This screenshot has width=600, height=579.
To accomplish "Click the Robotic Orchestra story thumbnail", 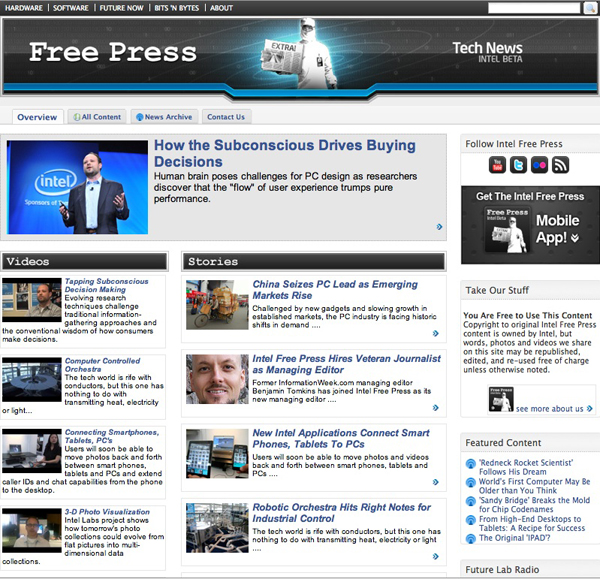I will click(x=217, y=528).
